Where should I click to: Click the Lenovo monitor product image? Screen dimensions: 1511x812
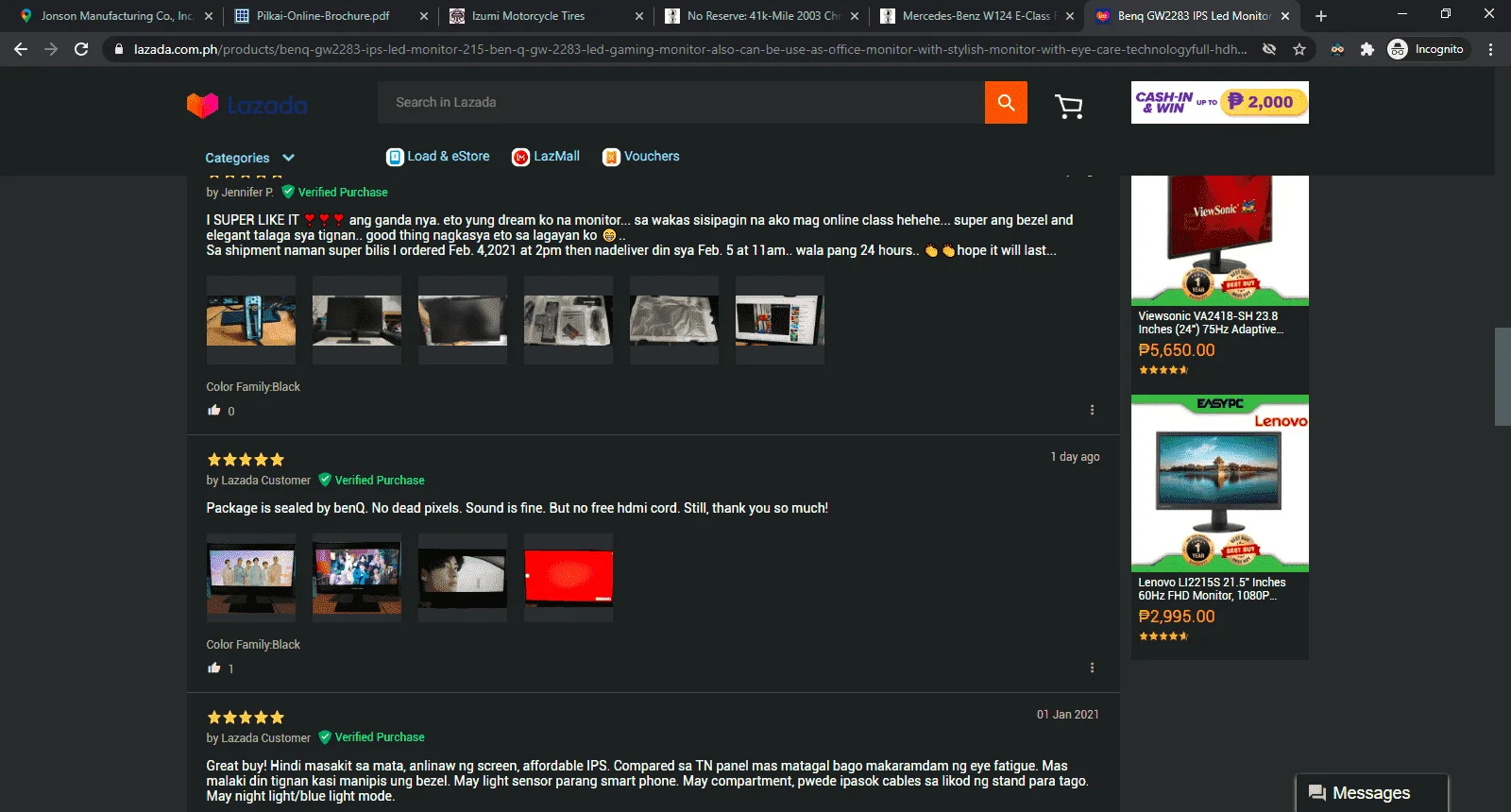[x=1220, y=483]
